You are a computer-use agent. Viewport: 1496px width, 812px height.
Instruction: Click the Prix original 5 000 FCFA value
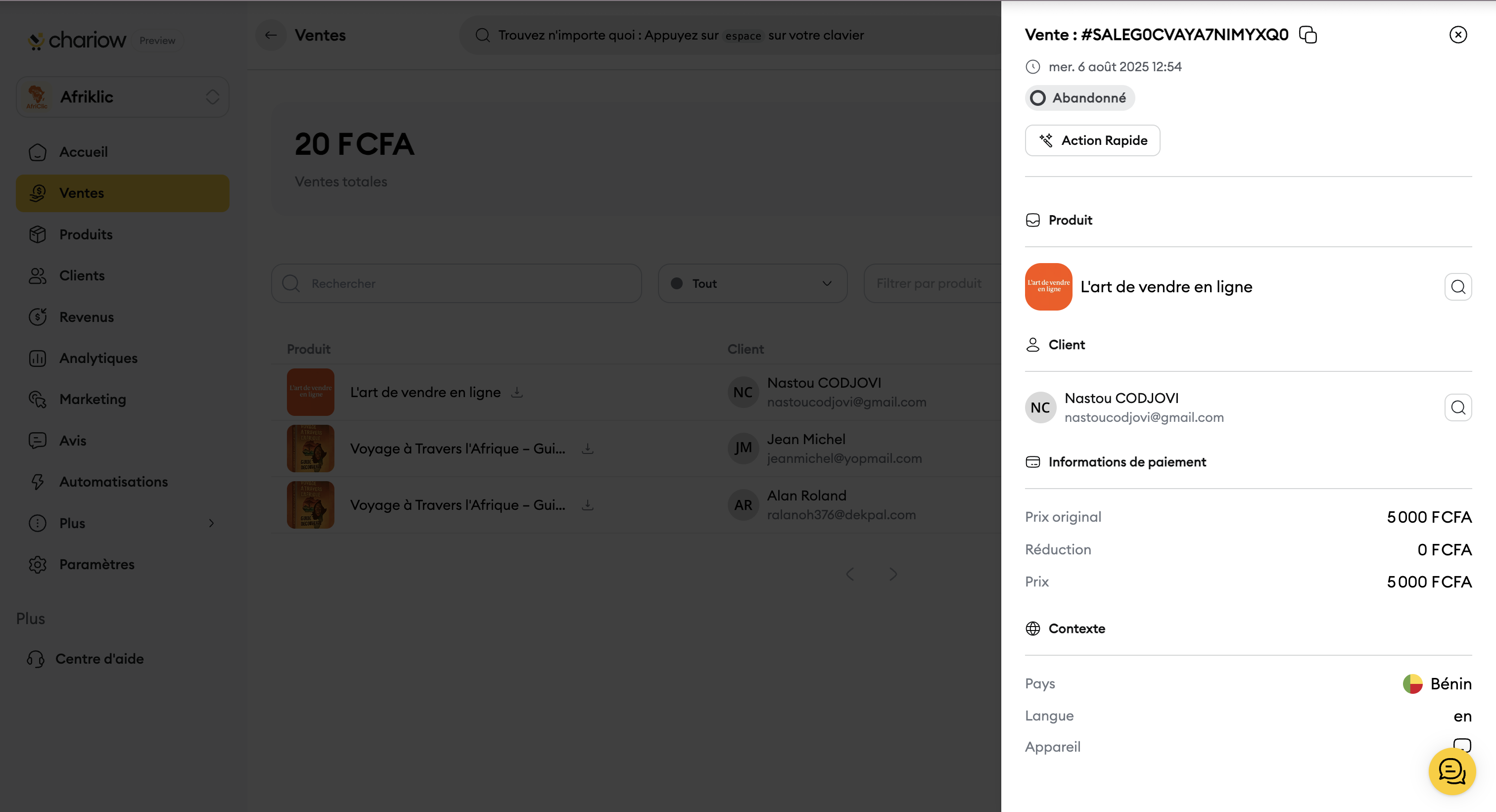[x=1429, y=517]
